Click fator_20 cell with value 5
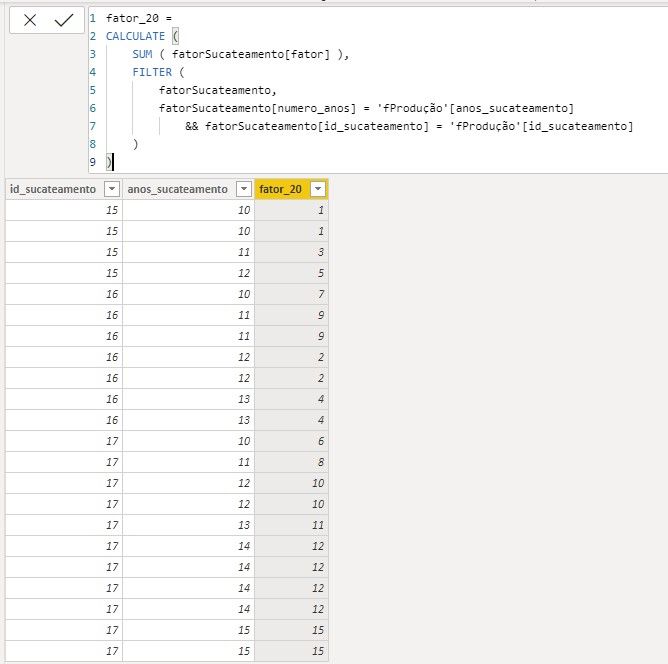This screenshot has height=664, width=668. 291,273
